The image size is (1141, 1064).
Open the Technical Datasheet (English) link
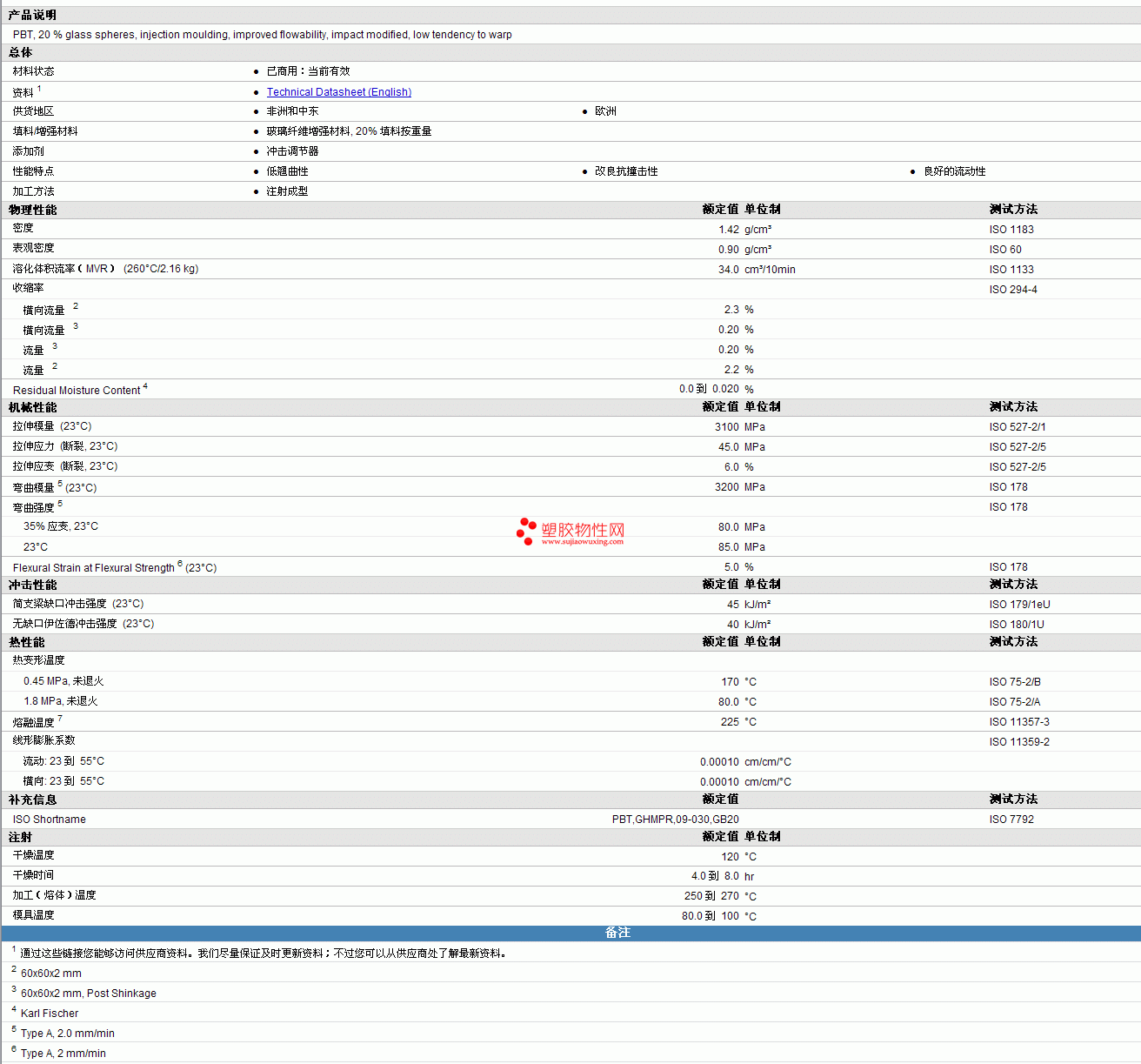point(338,92)
